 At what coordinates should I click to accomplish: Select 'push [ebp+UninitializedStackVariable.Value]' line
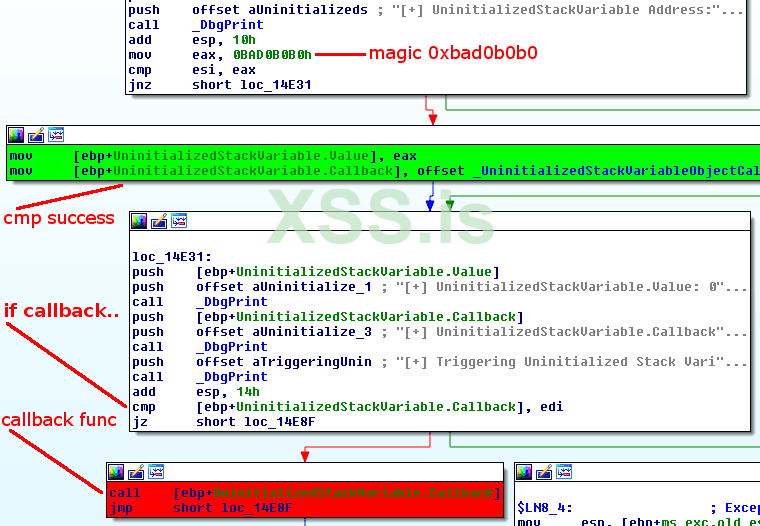click(316, 271)
